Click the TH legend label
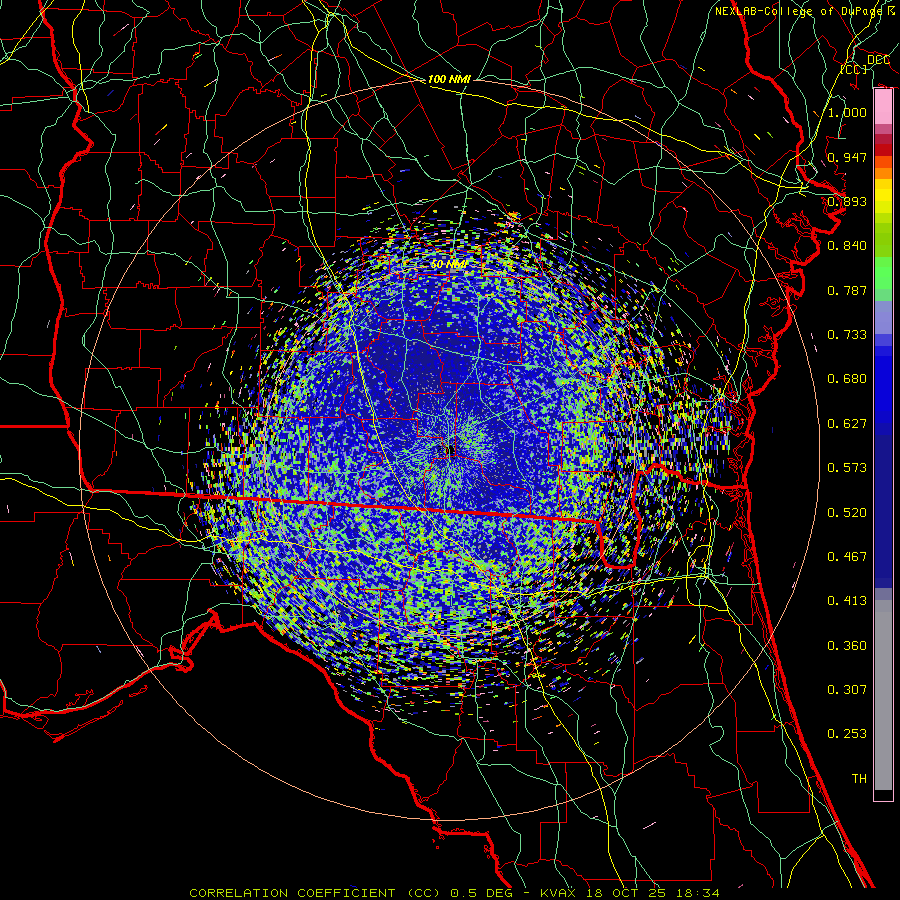900x900 pixels. click(x=859, y=779)
